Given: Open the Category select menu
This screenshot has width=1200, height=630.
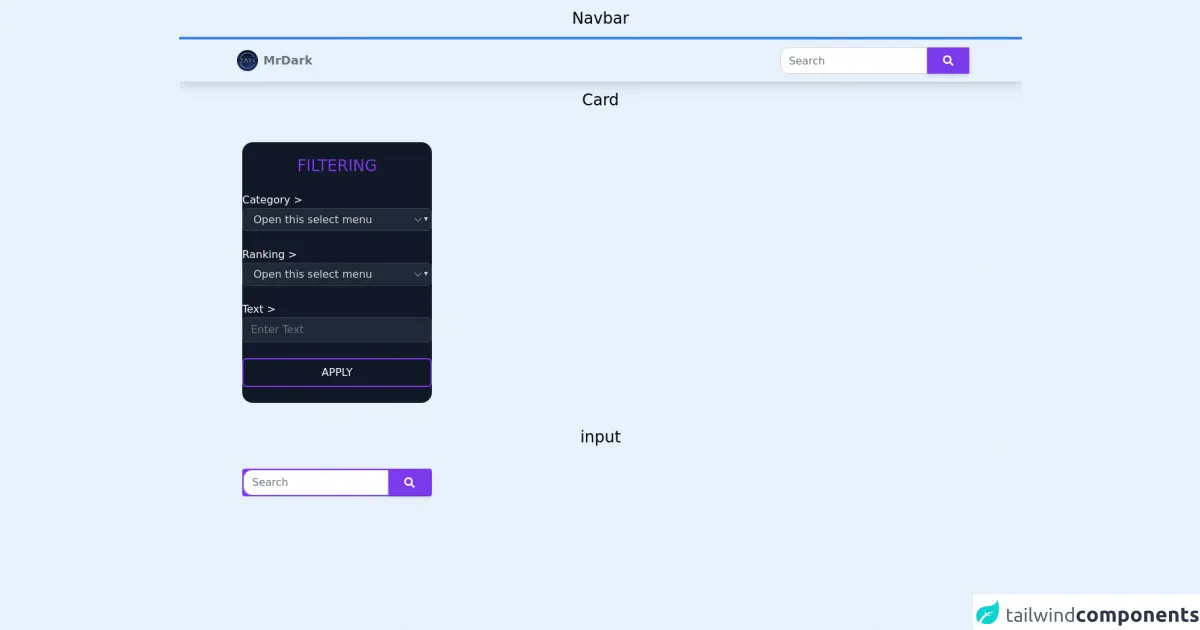Looking at the screenshot, I should 330,220.
